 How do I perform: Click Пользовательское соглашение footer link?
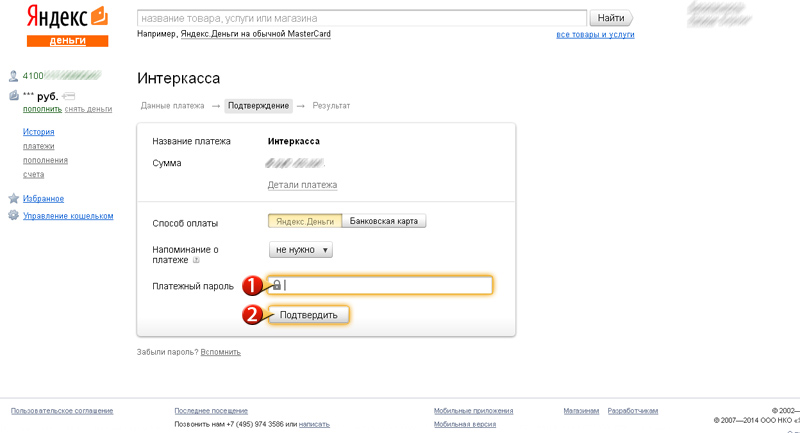(62, 411)
